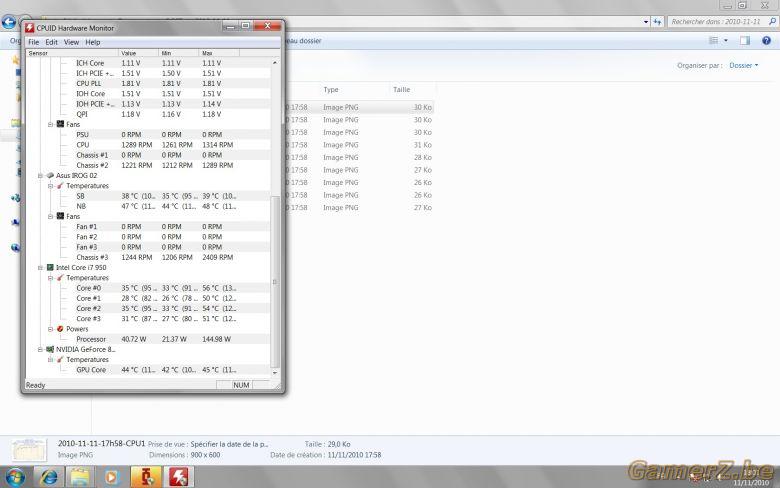
Task: Collapse the NVIDIA GeForce node
Action: [40, 349]
